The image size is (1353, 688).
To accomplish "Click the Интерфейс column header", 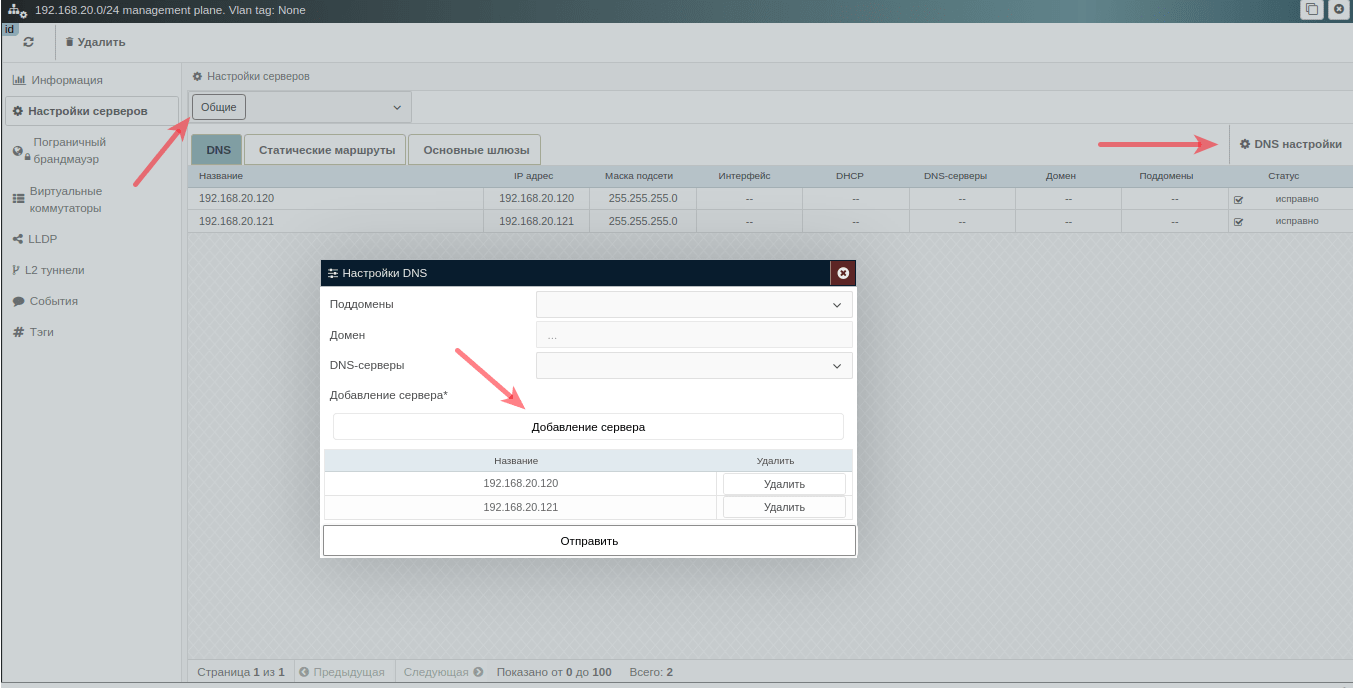I will (x=744, y=176).
